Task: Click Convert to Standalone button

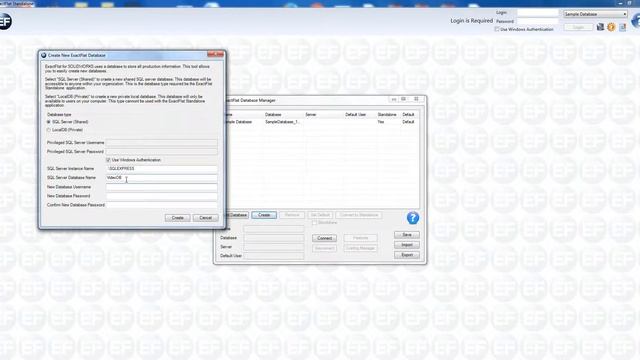Action: click(359, 215)
